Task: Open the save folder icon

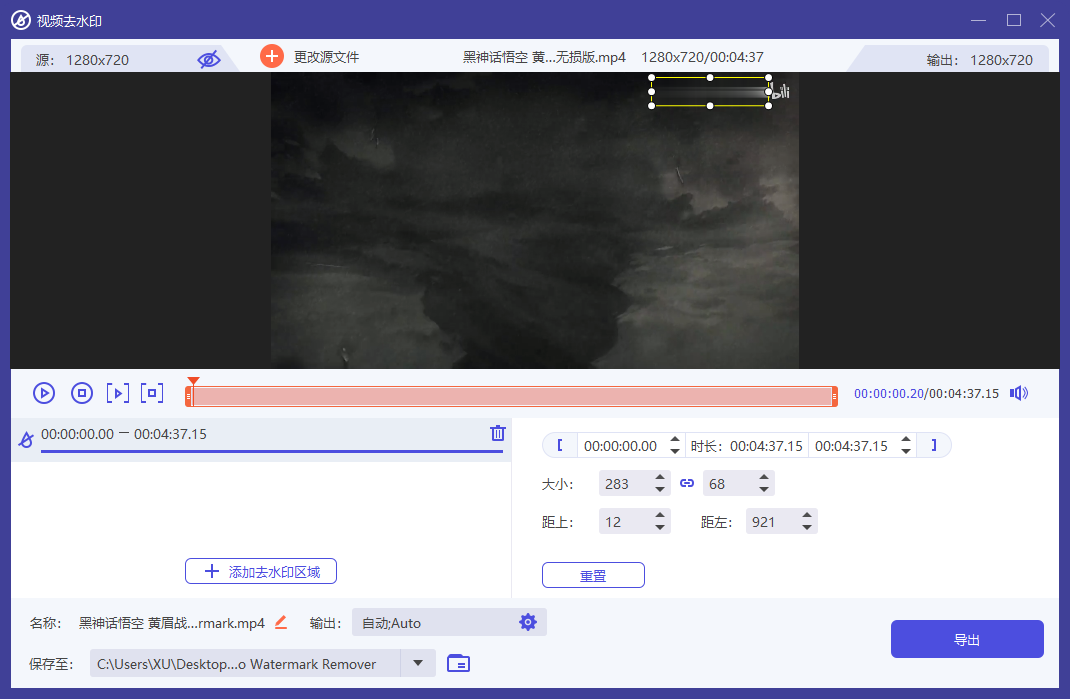Action: [458, 663]
